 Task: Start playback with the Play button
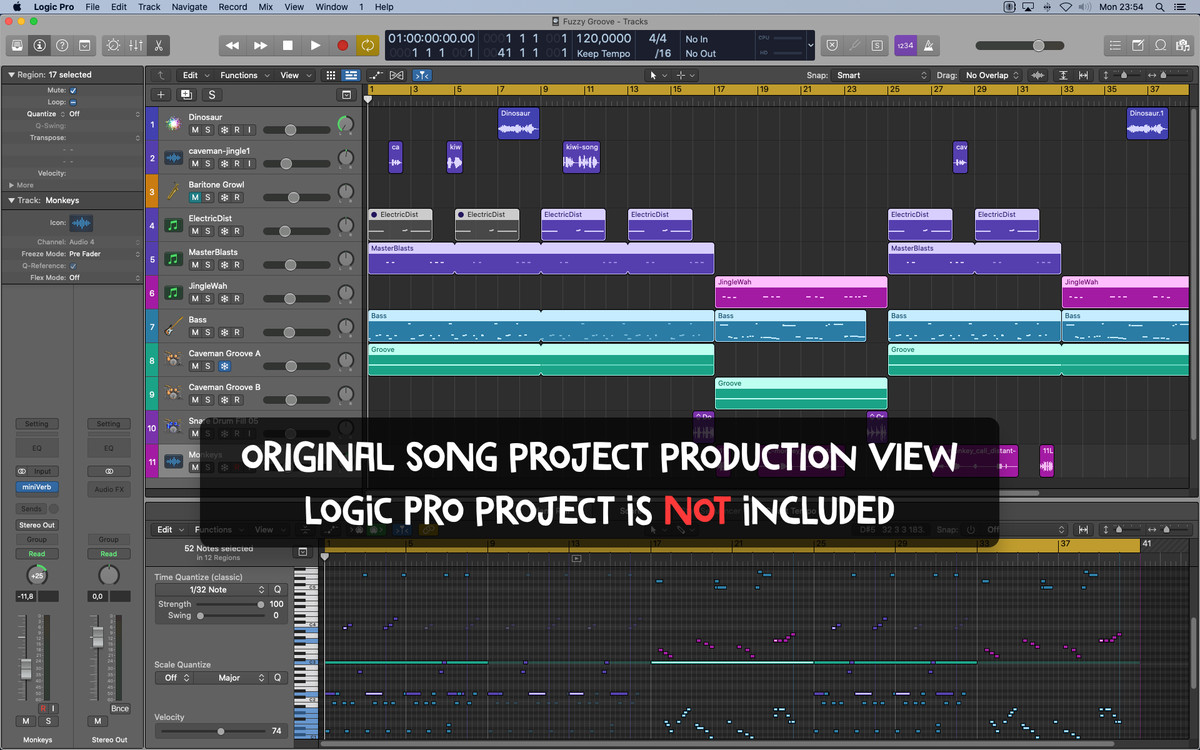point(315,45)
